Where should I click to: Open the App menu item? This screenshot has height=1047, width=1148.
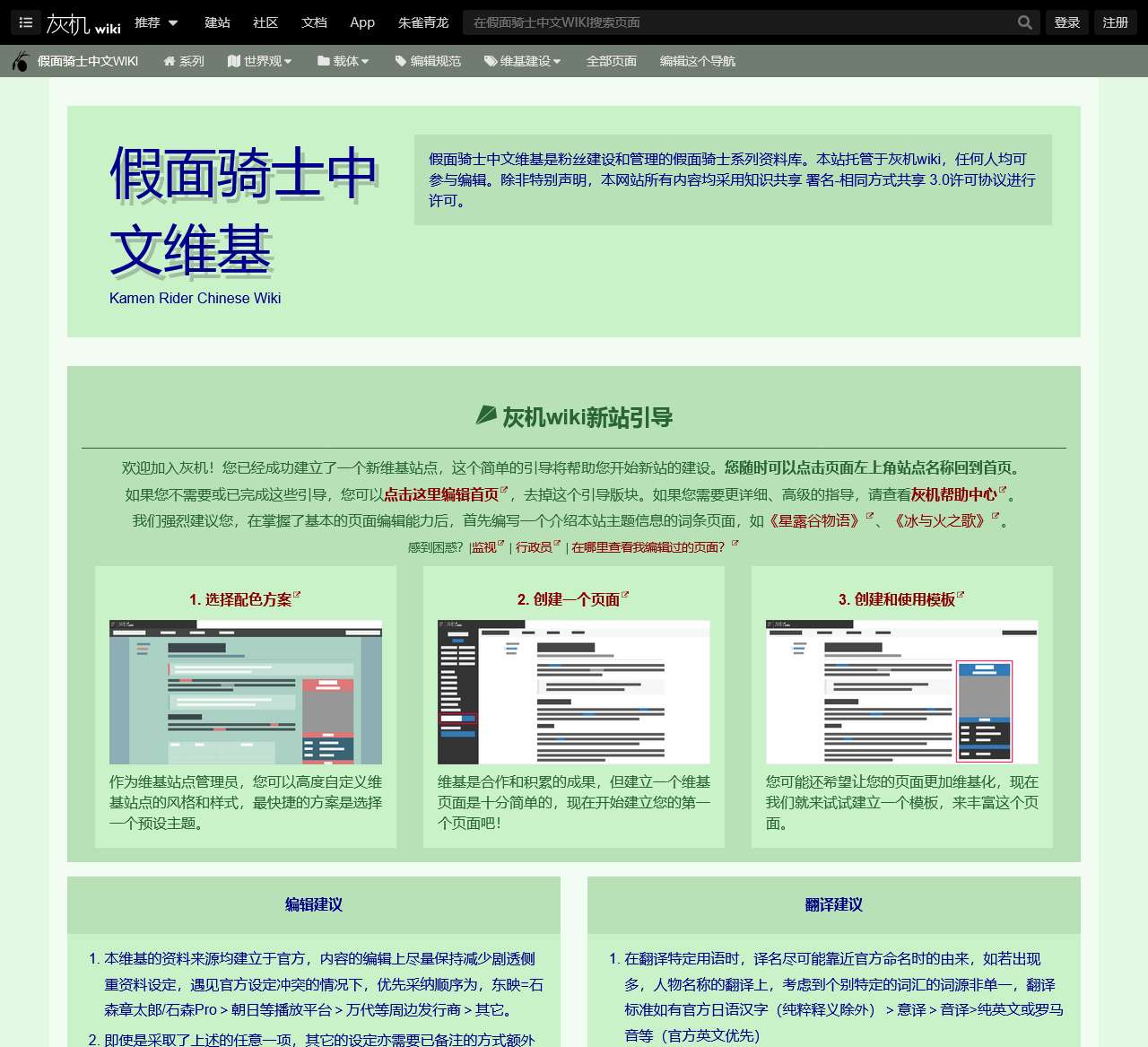pos(362,22)
